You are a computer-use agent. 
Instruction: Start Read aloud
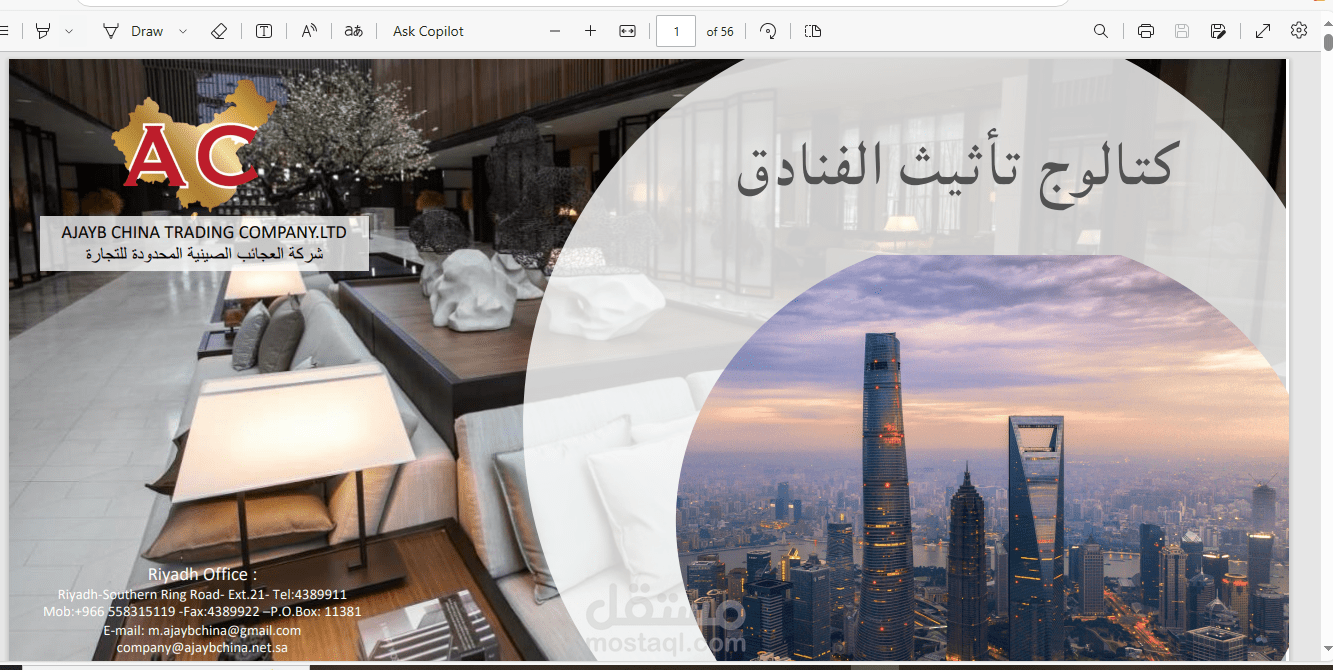click(x=309, y=31)
